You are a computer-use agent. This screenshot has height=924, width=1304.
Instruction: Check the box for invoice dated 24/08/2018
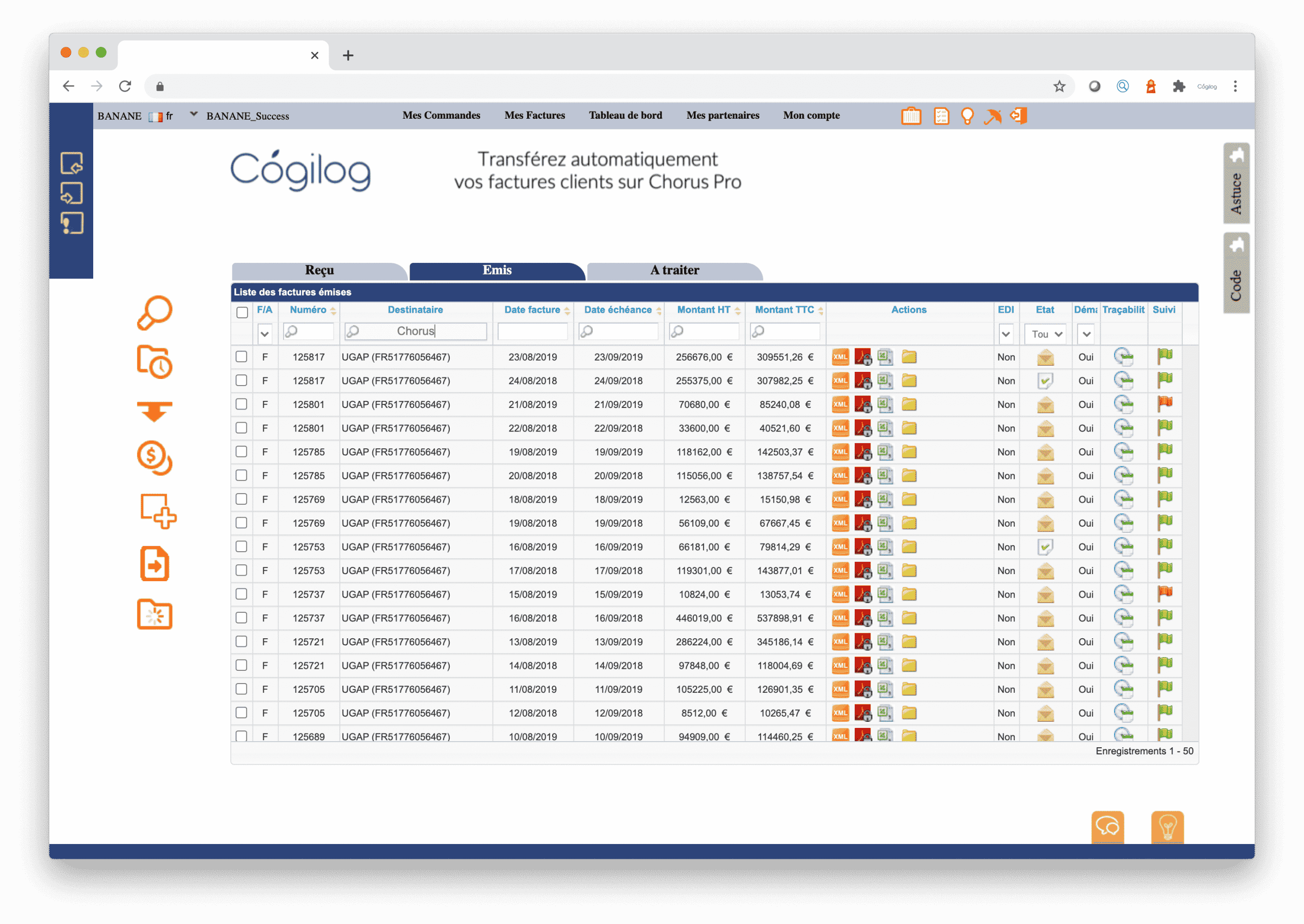[241, 381]
